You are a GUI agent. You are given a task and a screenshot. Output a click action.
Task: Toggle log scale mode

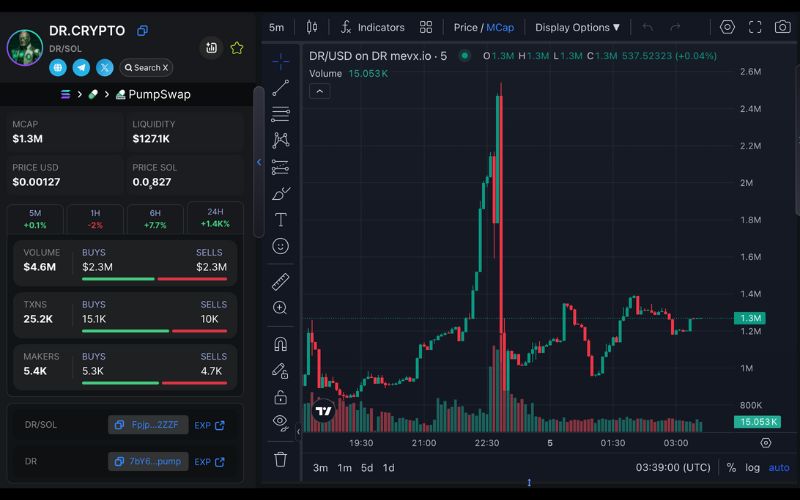click(753, 467)
